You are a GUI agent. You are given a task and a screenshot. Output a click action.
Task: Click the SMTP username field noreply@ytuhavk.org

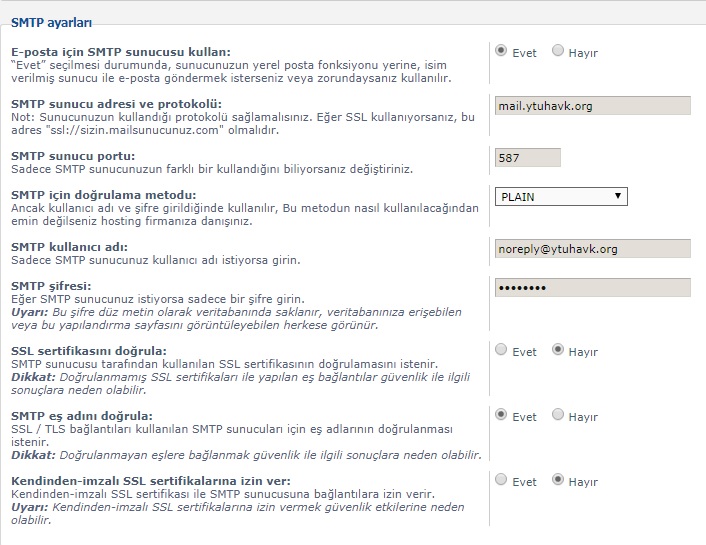[593, 249]
